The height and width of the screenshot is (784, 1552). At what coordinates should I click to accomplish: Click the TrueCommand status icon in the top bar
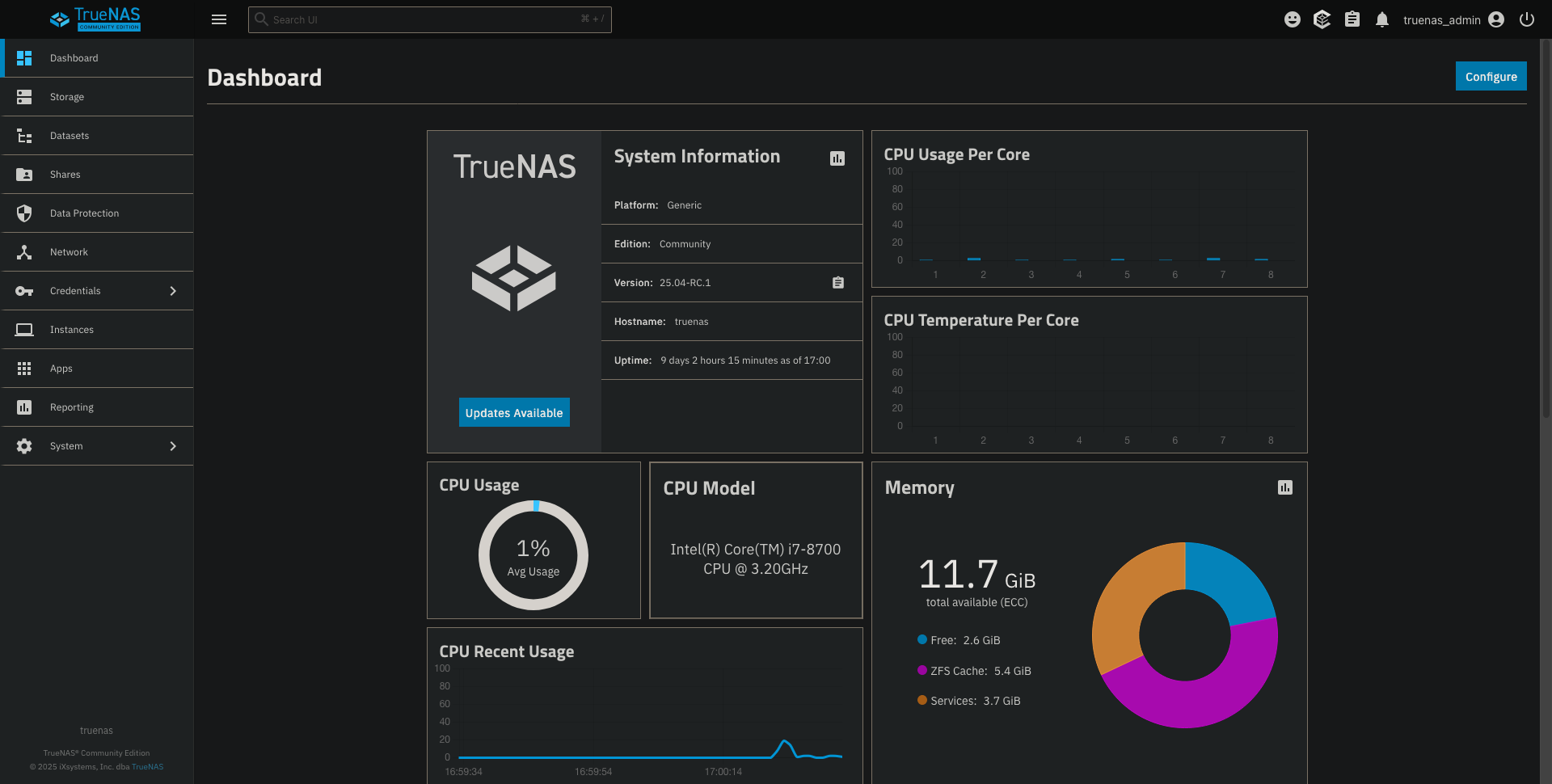(x=1322, y=19)
